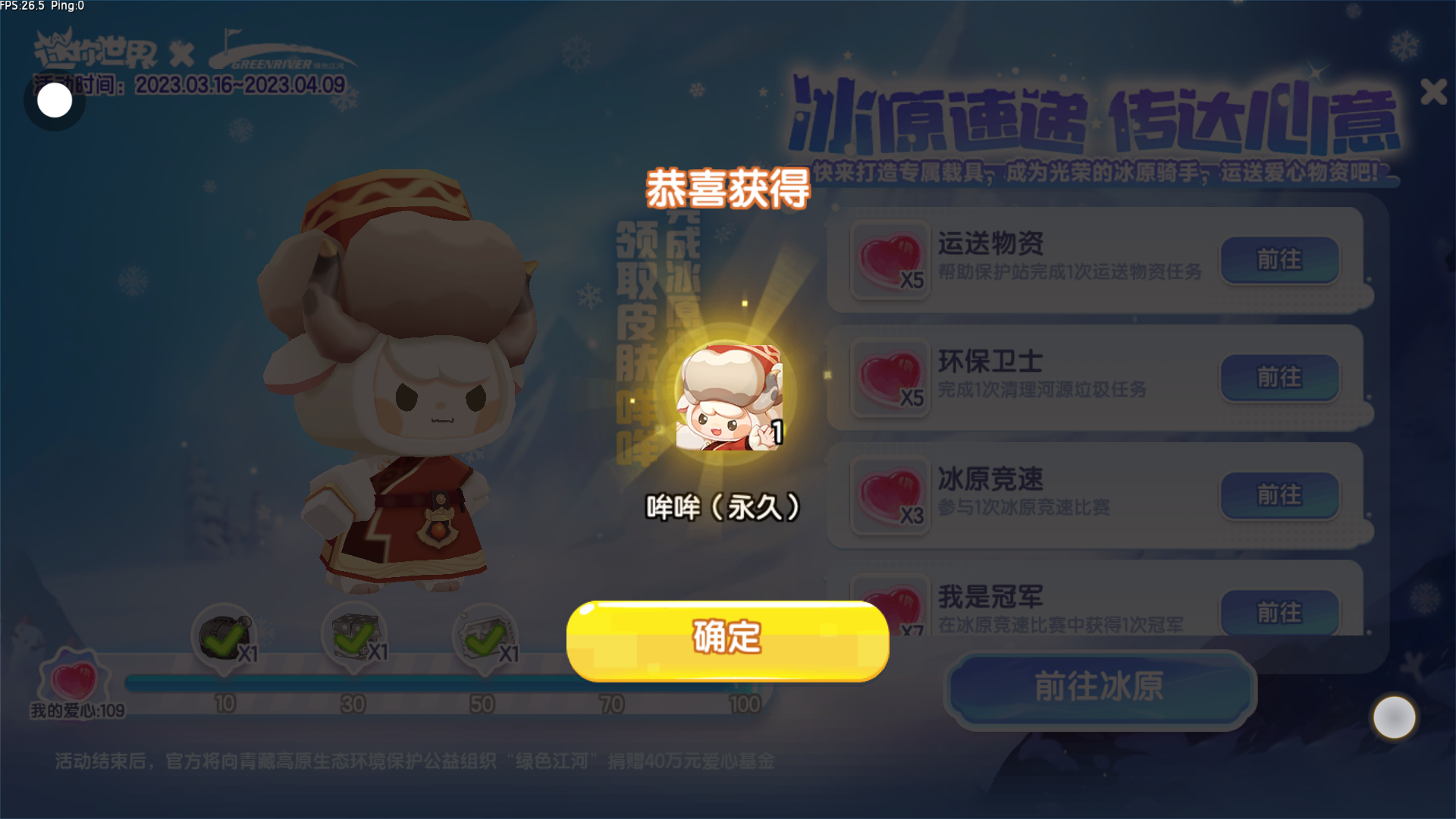Tap the gray floating ball button
This screenshot has width=1456, height=819.
pyautogui.click(x=1394, y=717)
